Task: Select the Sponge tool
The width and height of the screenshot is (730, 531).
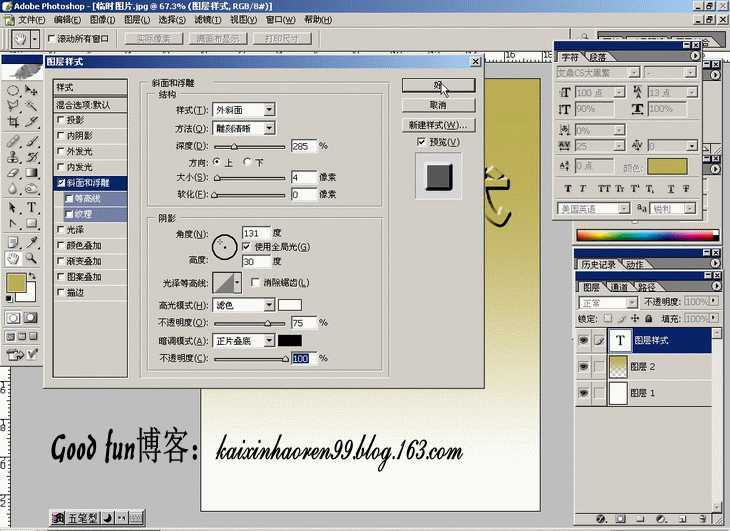Action: [31, 188]
